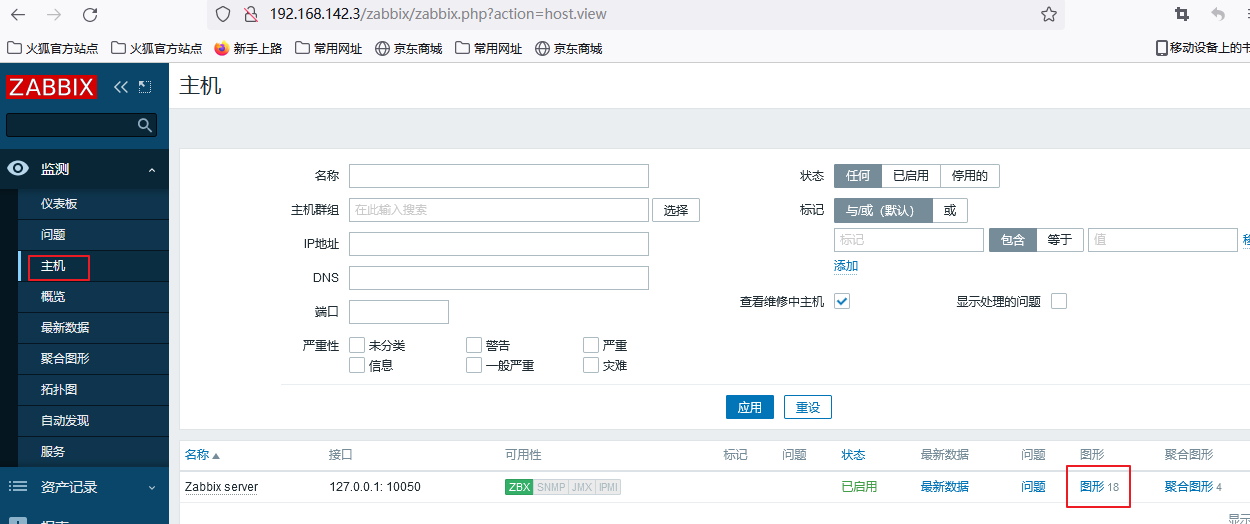Click the insecure connection lock icon
The image size is (1250, 524).
point(251,14)
